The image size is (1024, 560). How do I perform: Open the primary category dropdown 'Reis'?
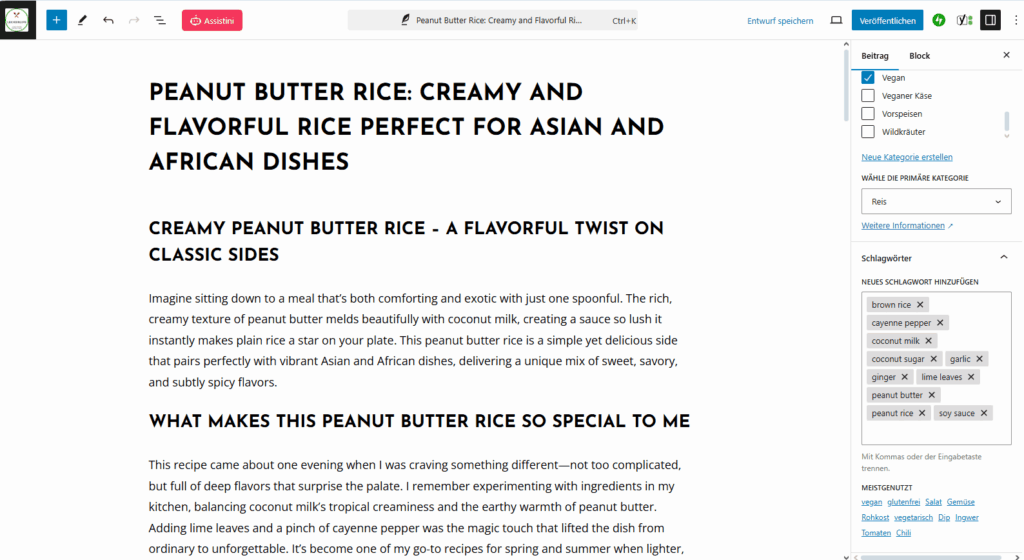(936, 202)
